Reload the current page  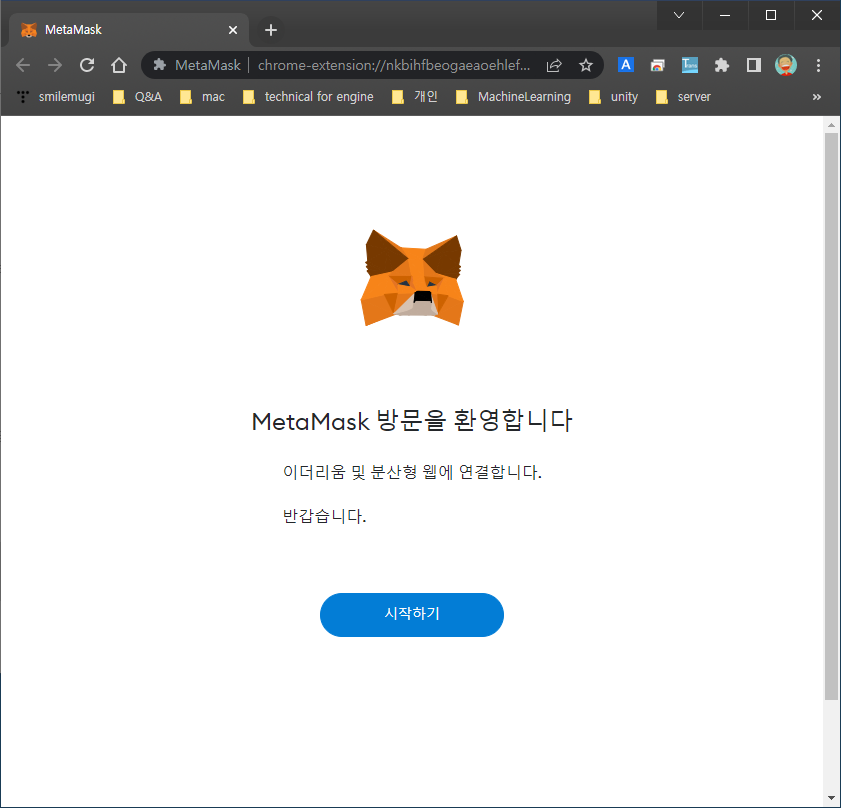click(x=87, y=65)
